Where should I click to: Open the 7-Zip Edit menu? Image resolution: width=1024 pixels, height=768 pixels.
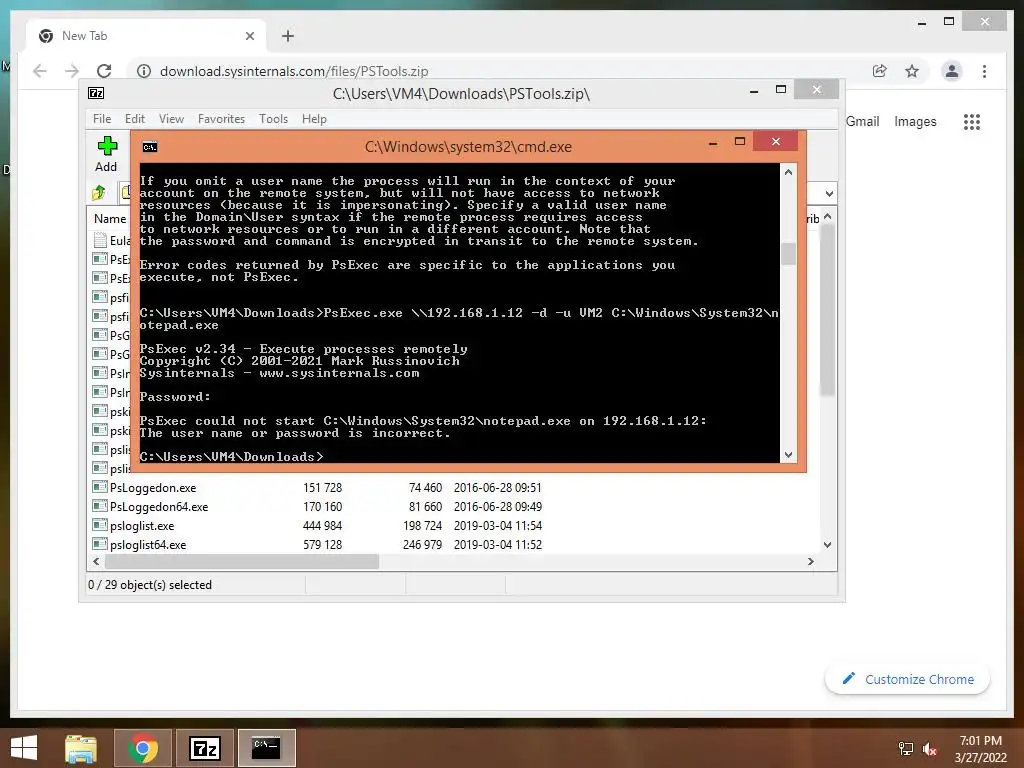pyautogui.click(x=135, y=119)
